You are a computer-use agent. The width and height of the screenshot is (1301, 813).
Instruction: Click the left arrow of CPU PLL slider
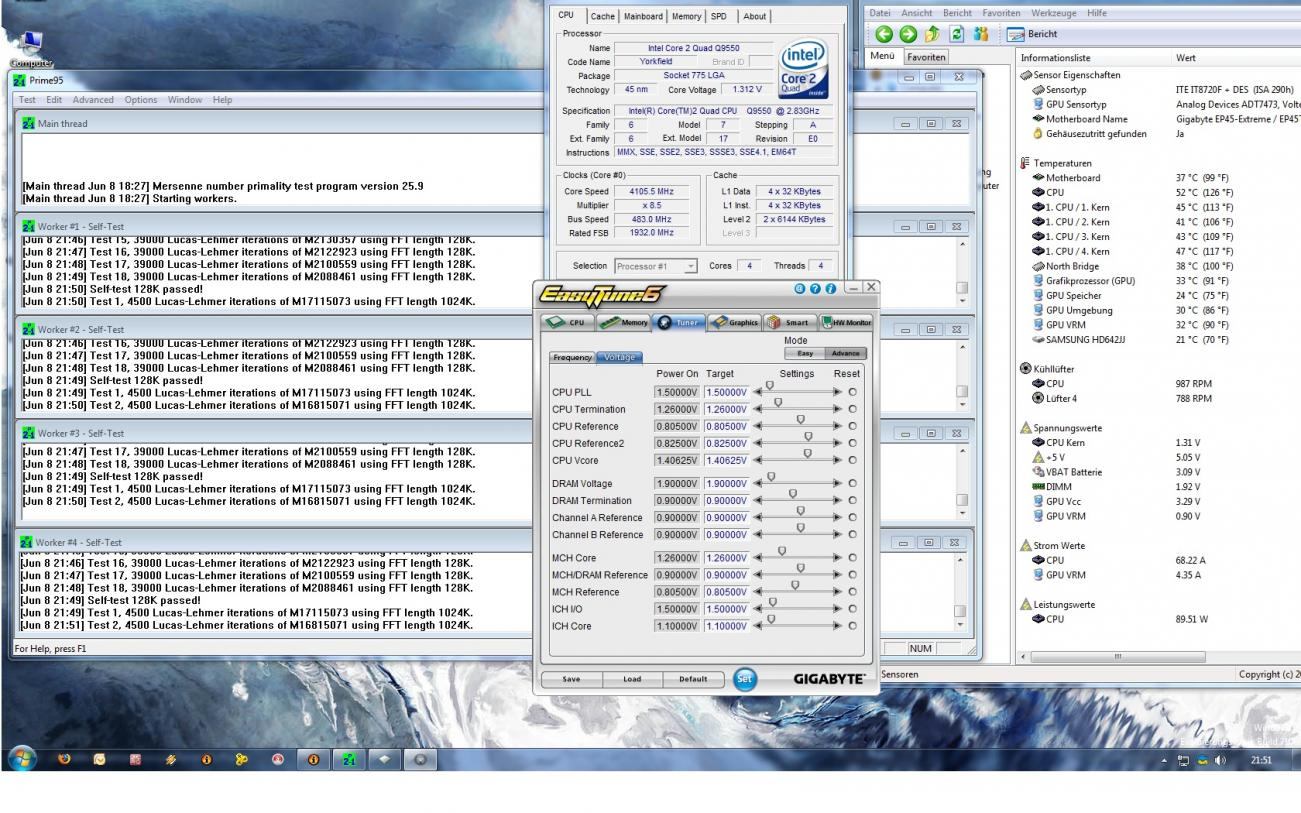pos(759,393)
